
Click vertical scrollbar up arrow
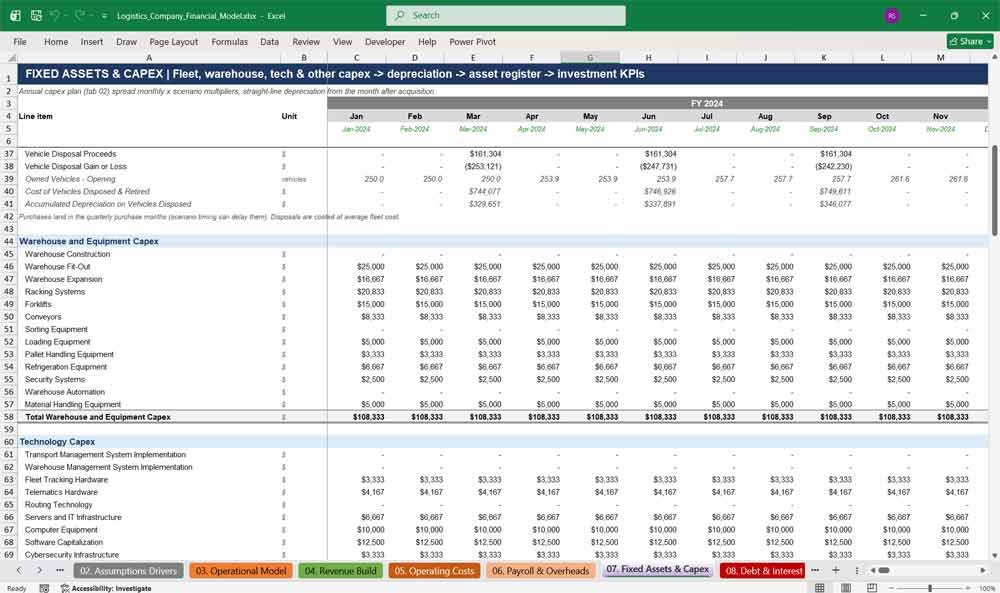coord(994,57)
